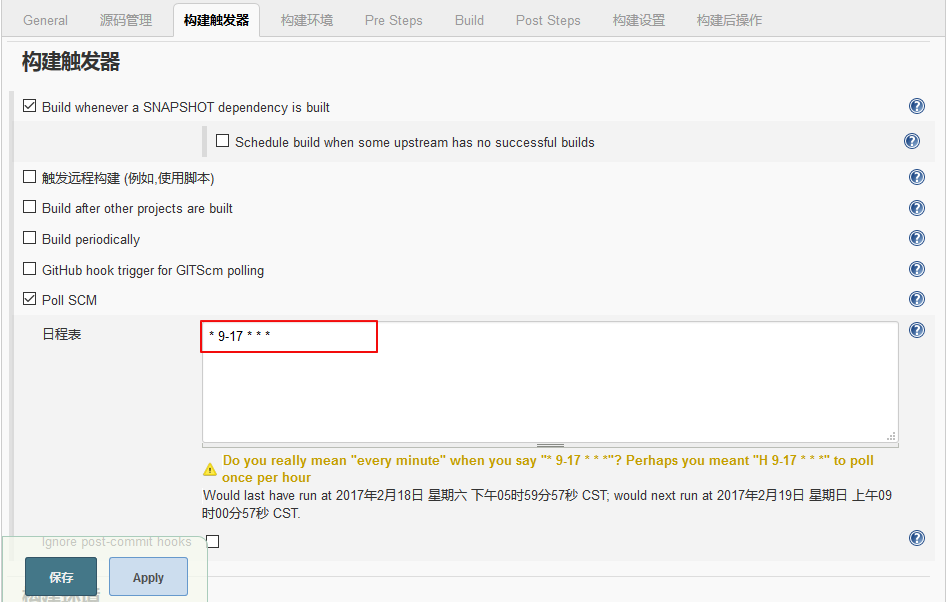Check the 触发远程构建 checkbox
The height and width of the screenshot is (602, 946).
coord(29,177)
